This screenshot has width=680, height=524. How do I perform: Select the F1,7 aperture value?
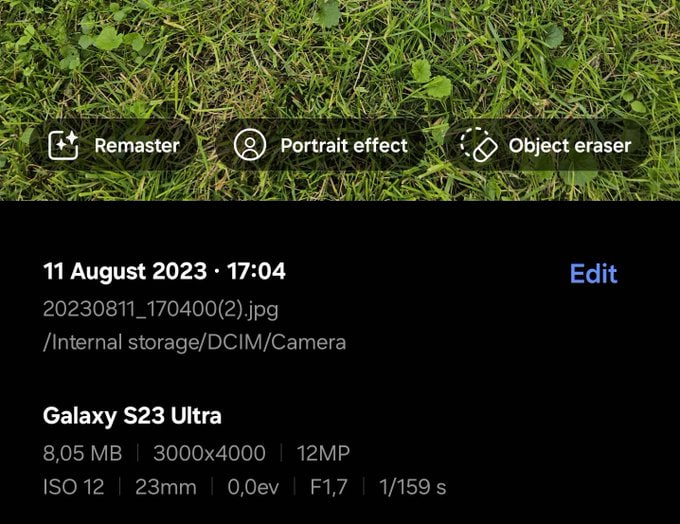pyautogui.click(x=329, y=487)
